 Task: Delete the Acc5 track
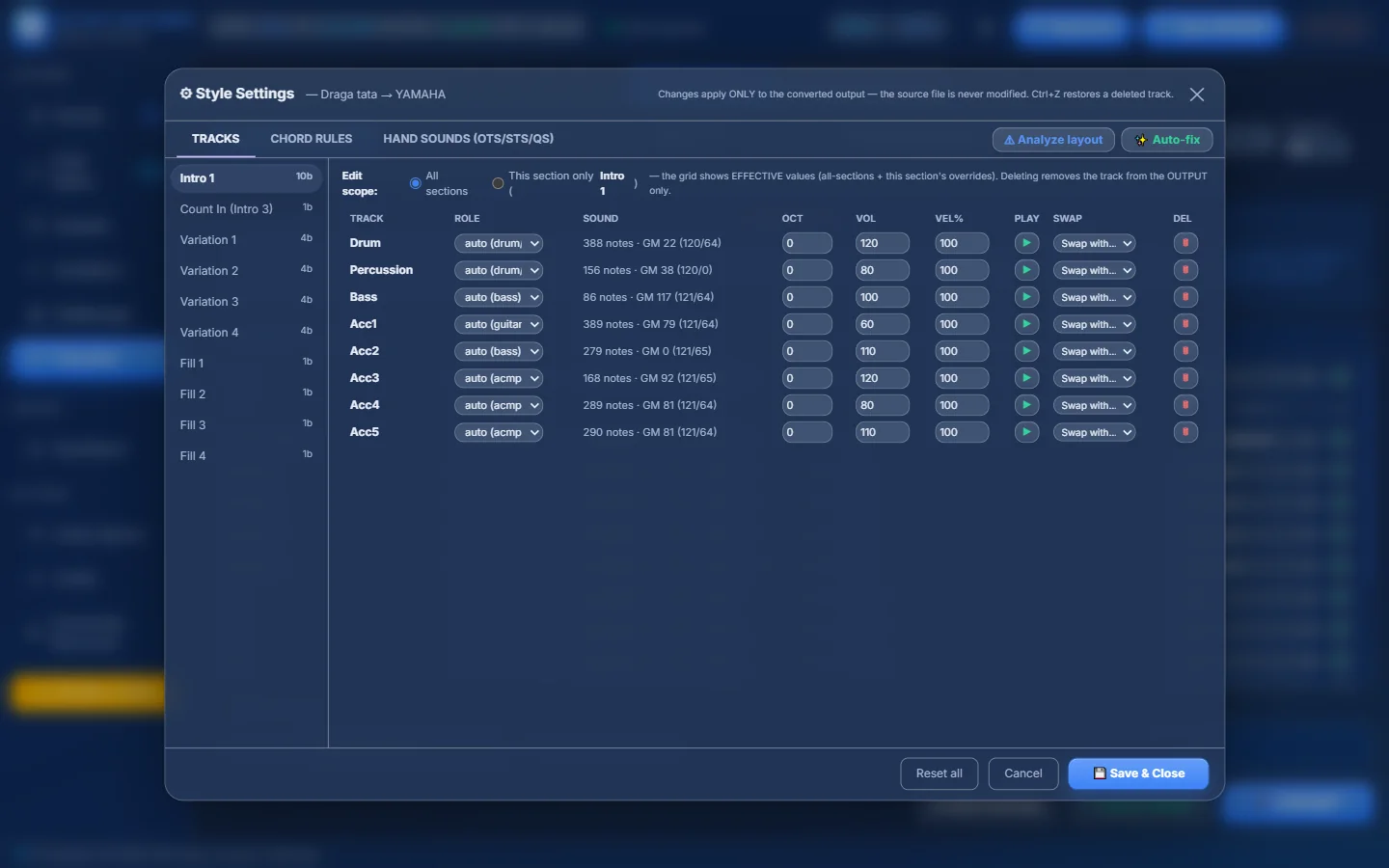1185,432
